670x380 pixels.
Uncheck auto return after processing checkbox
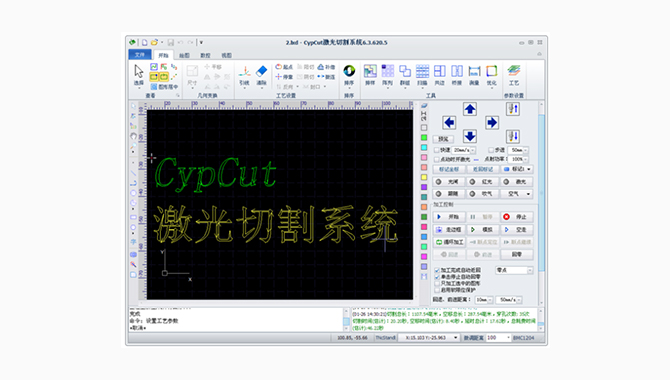pos(437,270)
